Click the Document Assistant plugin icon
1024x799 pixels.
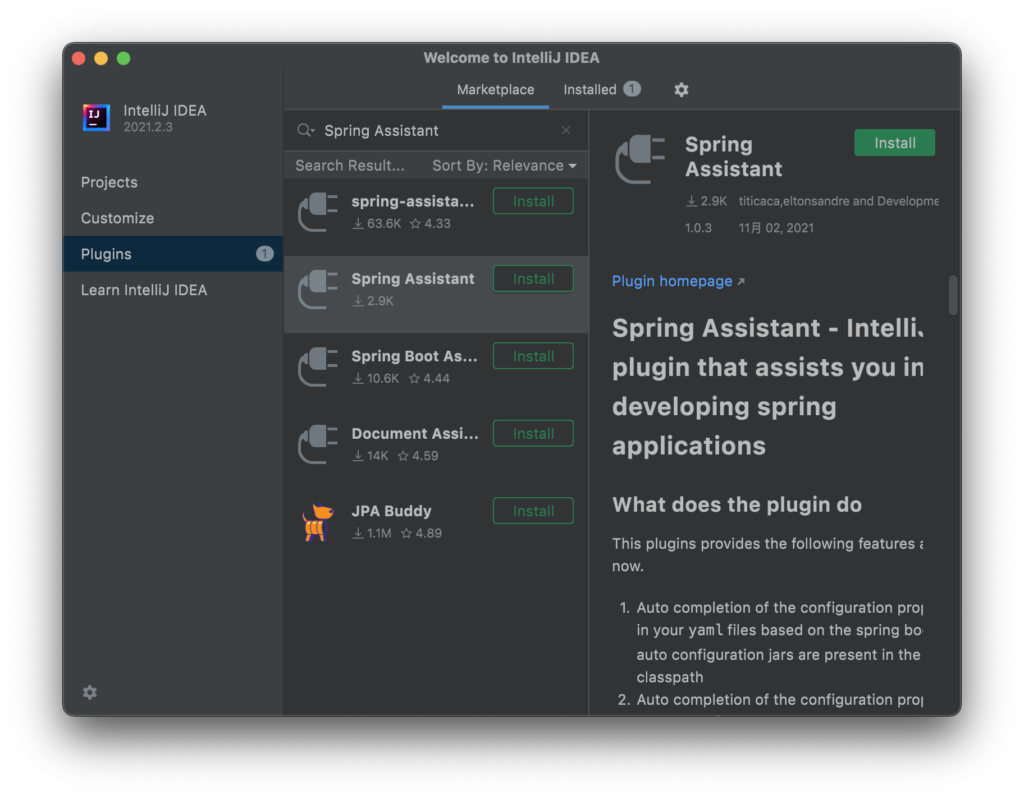pyautogui.click(x=318, y=443)
